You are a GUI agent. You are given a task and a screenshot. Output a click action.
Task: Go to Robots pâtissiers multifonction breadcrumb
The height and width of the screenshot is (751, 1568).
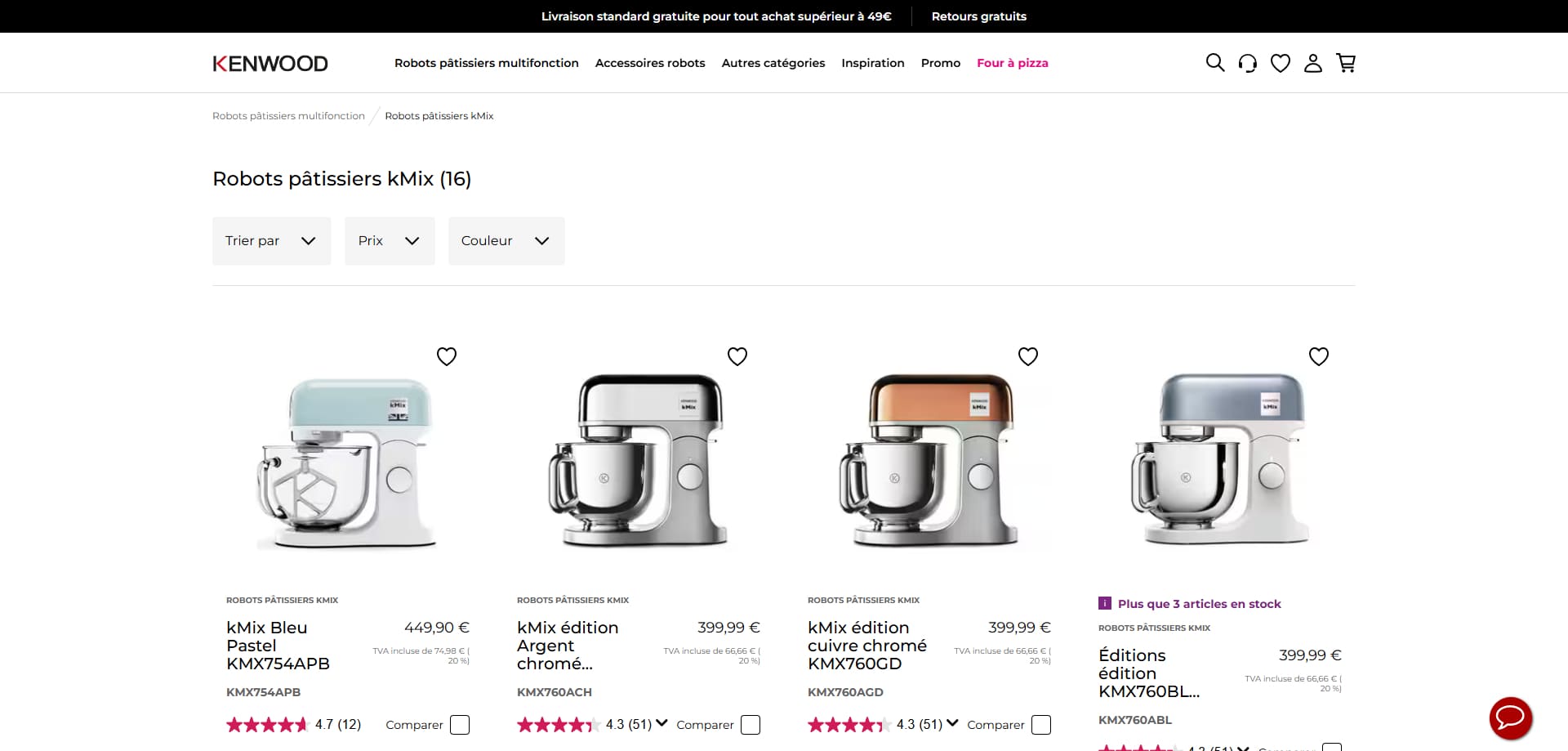coord(288,116)
